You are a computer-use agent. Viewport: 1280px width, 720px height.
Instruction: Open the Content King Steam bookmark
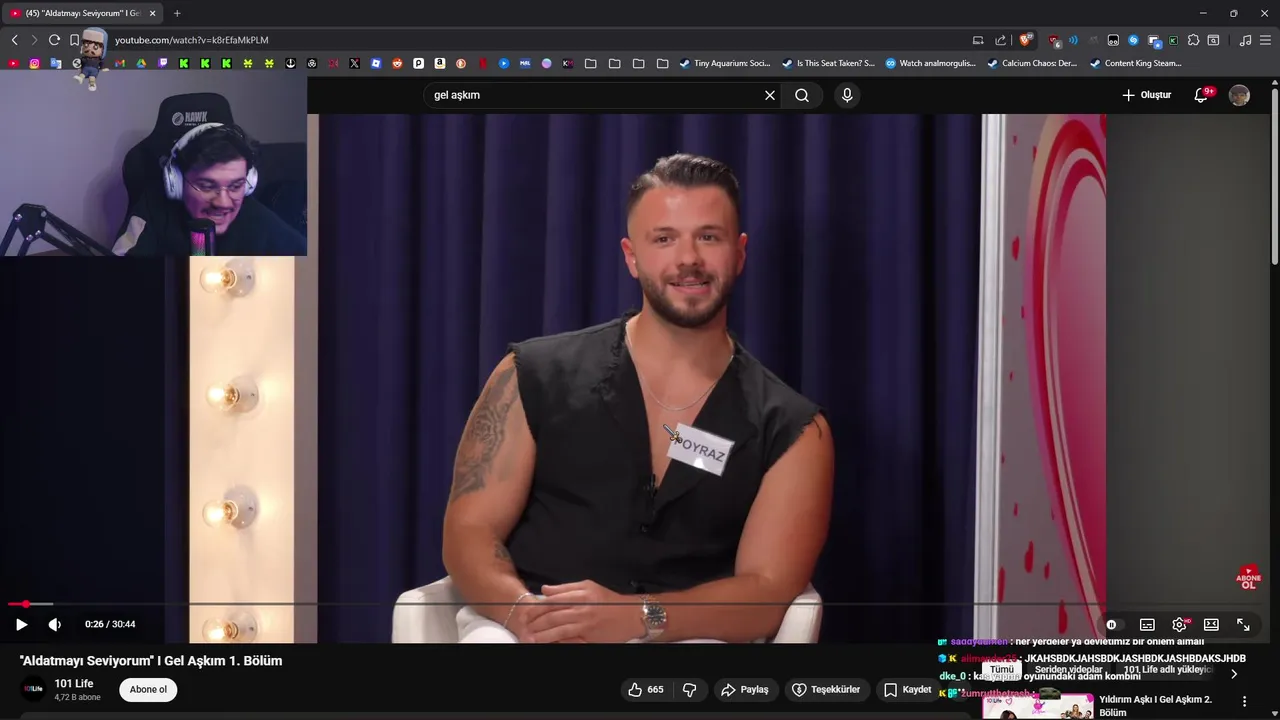coord(1135,63)
